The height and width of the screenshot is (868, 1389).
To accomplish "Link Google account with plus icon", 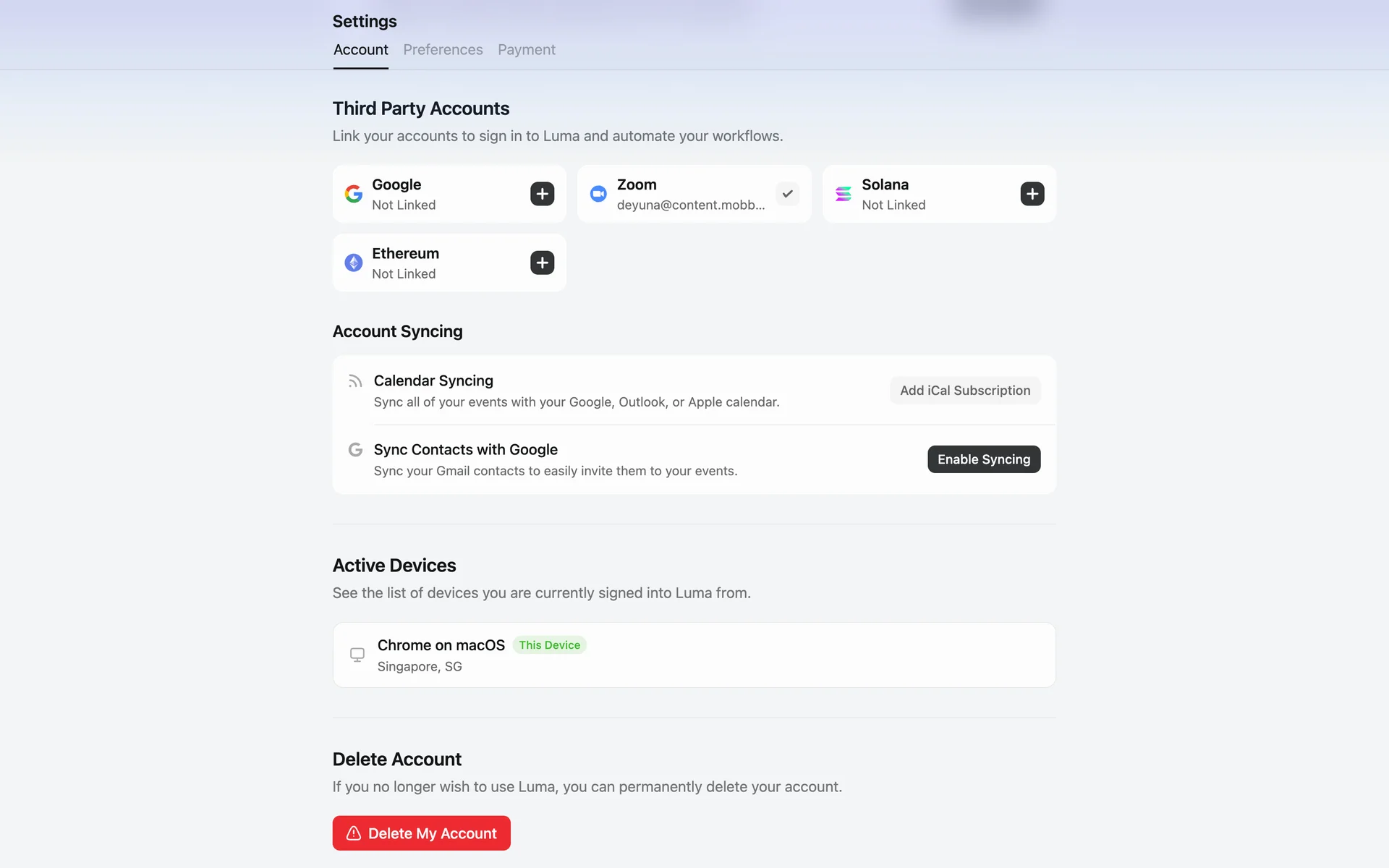I will [x=542, y=194].
